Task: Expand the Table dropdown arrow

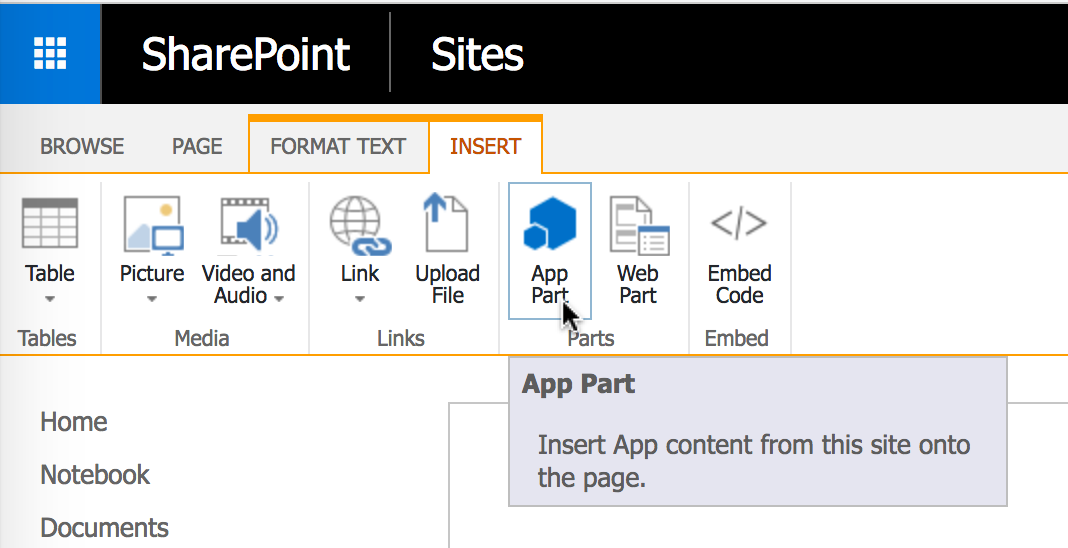Action: tap(50, 299)
